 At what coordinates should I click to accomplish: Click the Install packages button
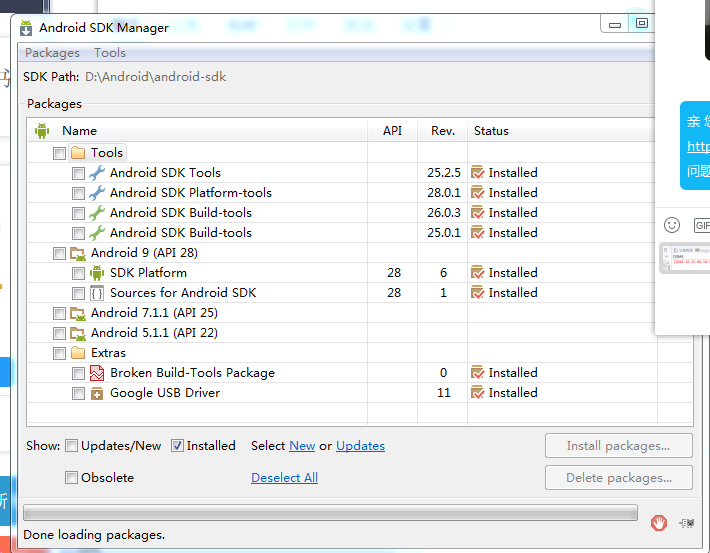pyautogui.click(x=619, y=446)
